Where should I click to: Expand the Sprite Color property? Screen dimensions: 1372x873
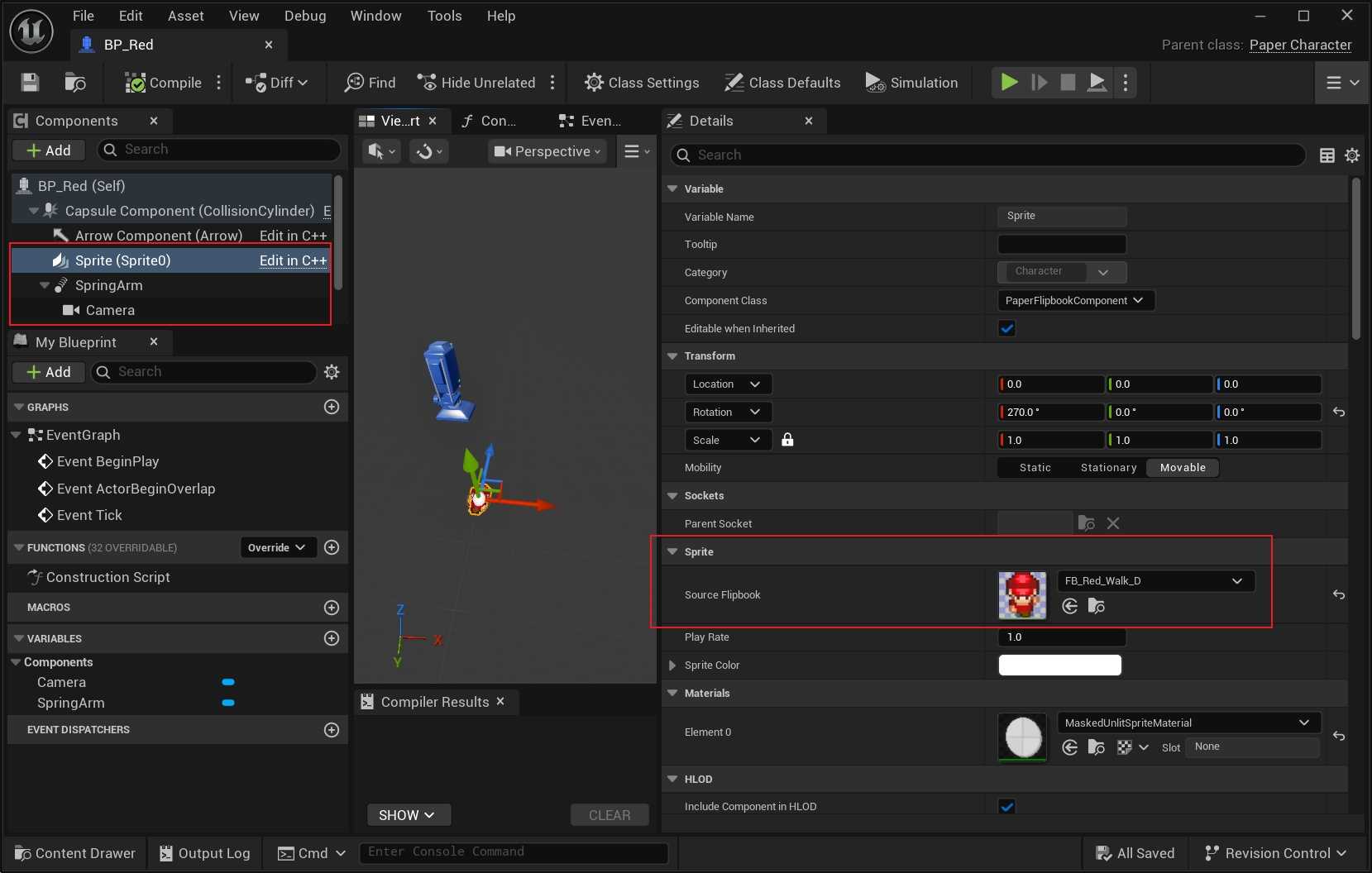tap(672, 665)
